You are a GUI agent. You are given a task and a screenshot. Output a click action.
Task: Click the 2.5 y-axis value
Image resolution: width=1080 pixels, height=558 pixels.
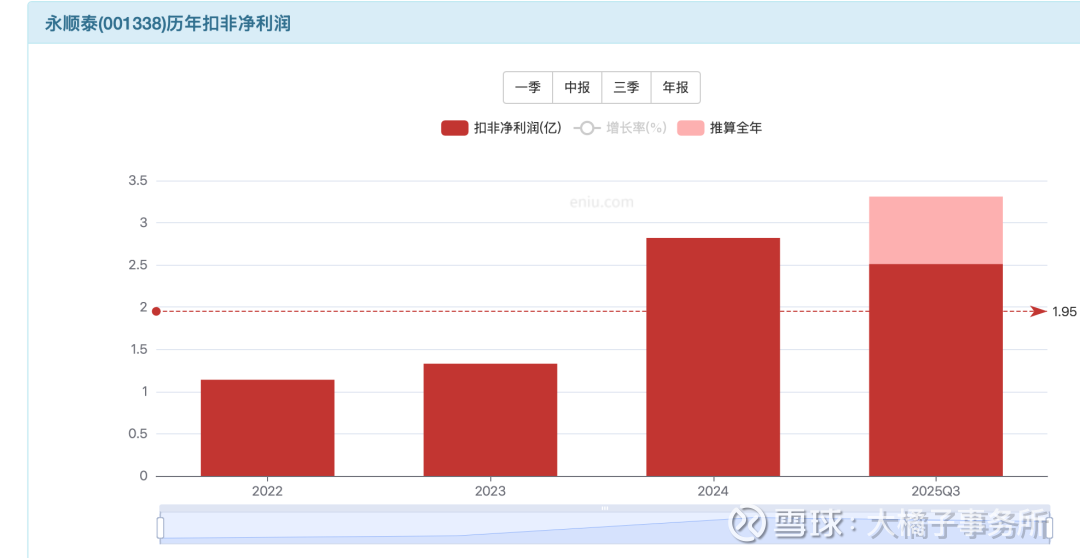[138, 265]
